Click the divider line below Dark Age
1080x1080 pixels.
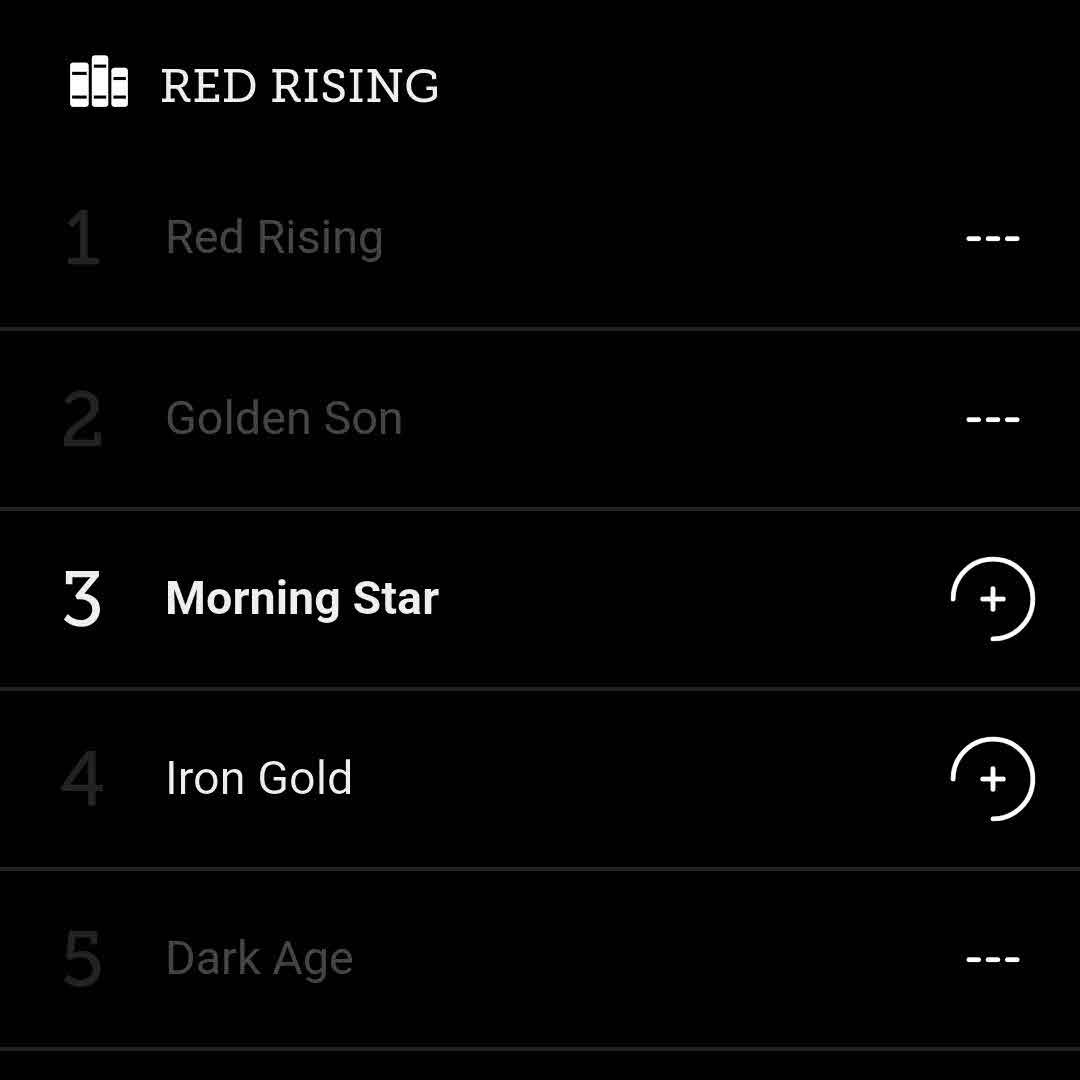(540, 1048)
